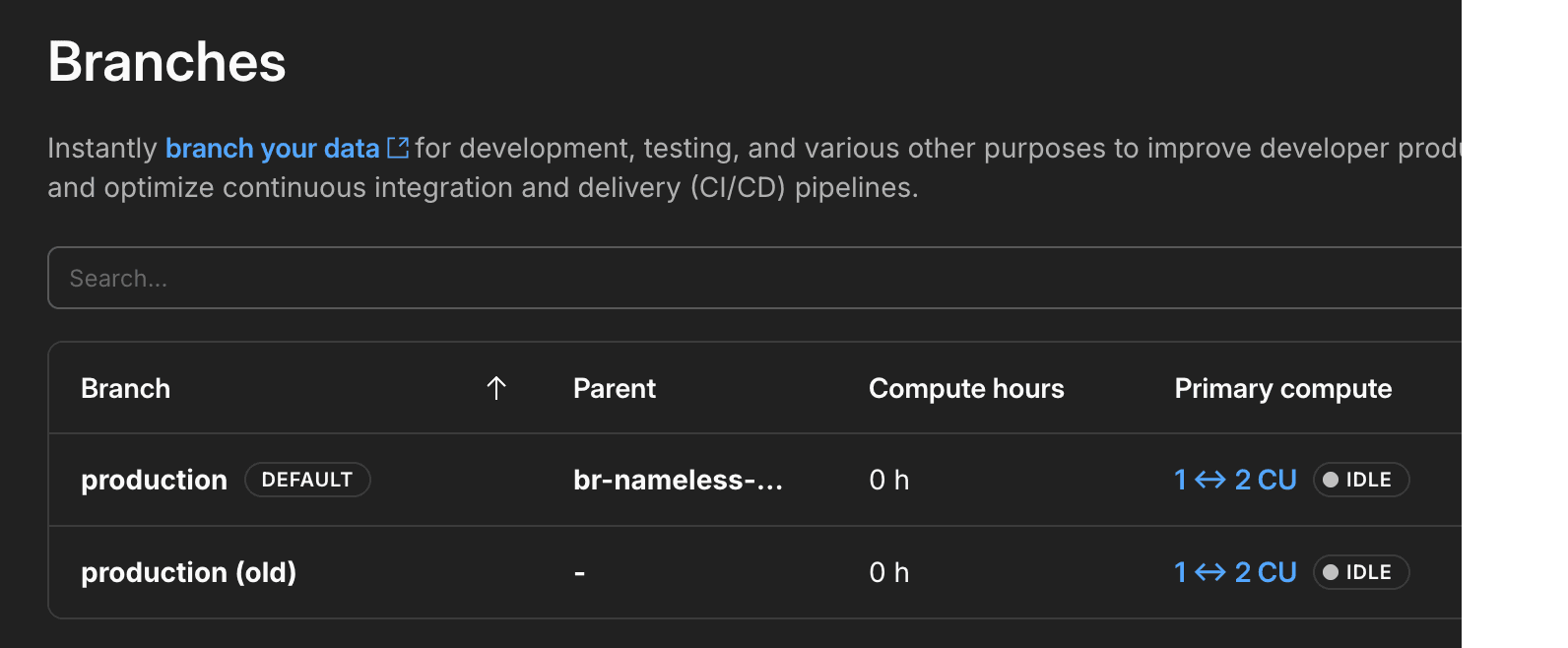Click the IDLE status dot for production (old) compute

[x=1331, y=572]
